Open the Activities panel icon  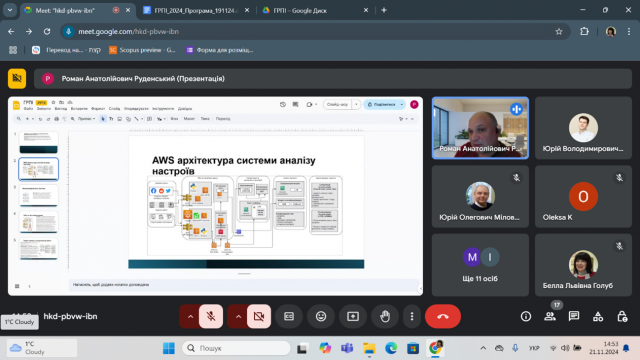coord(598,316)
